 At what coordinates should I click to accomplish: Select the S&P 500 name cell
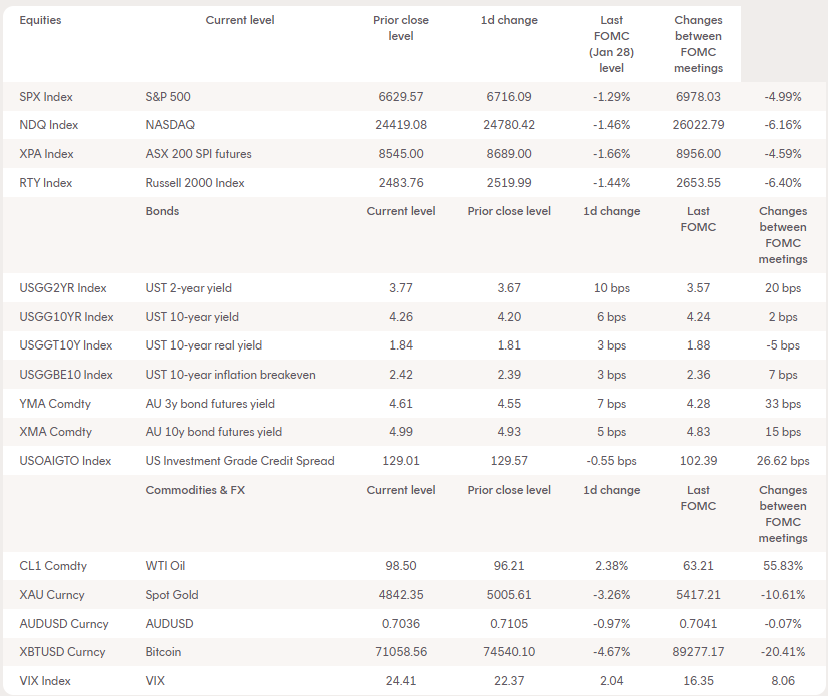coord(168,97)
